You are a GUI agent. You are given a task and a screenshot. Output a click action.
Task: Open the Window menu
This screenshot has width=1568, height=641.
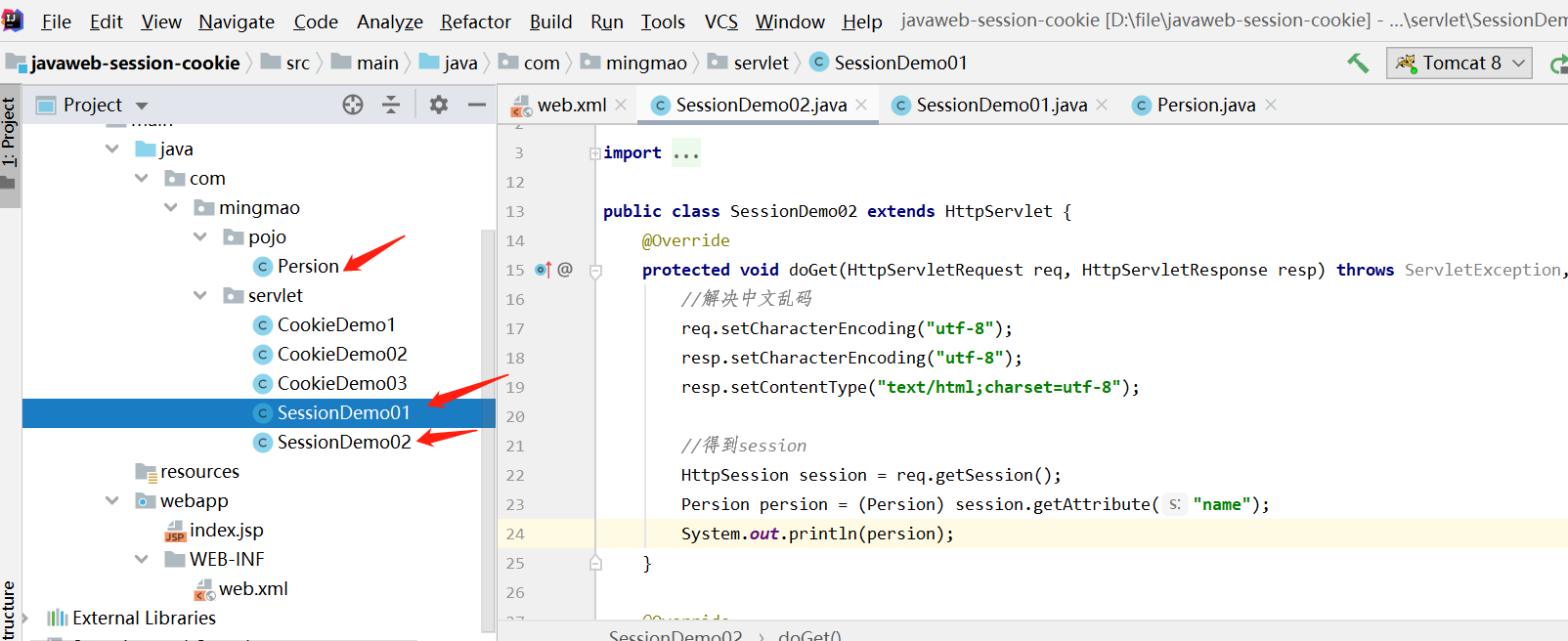(790, 21)
